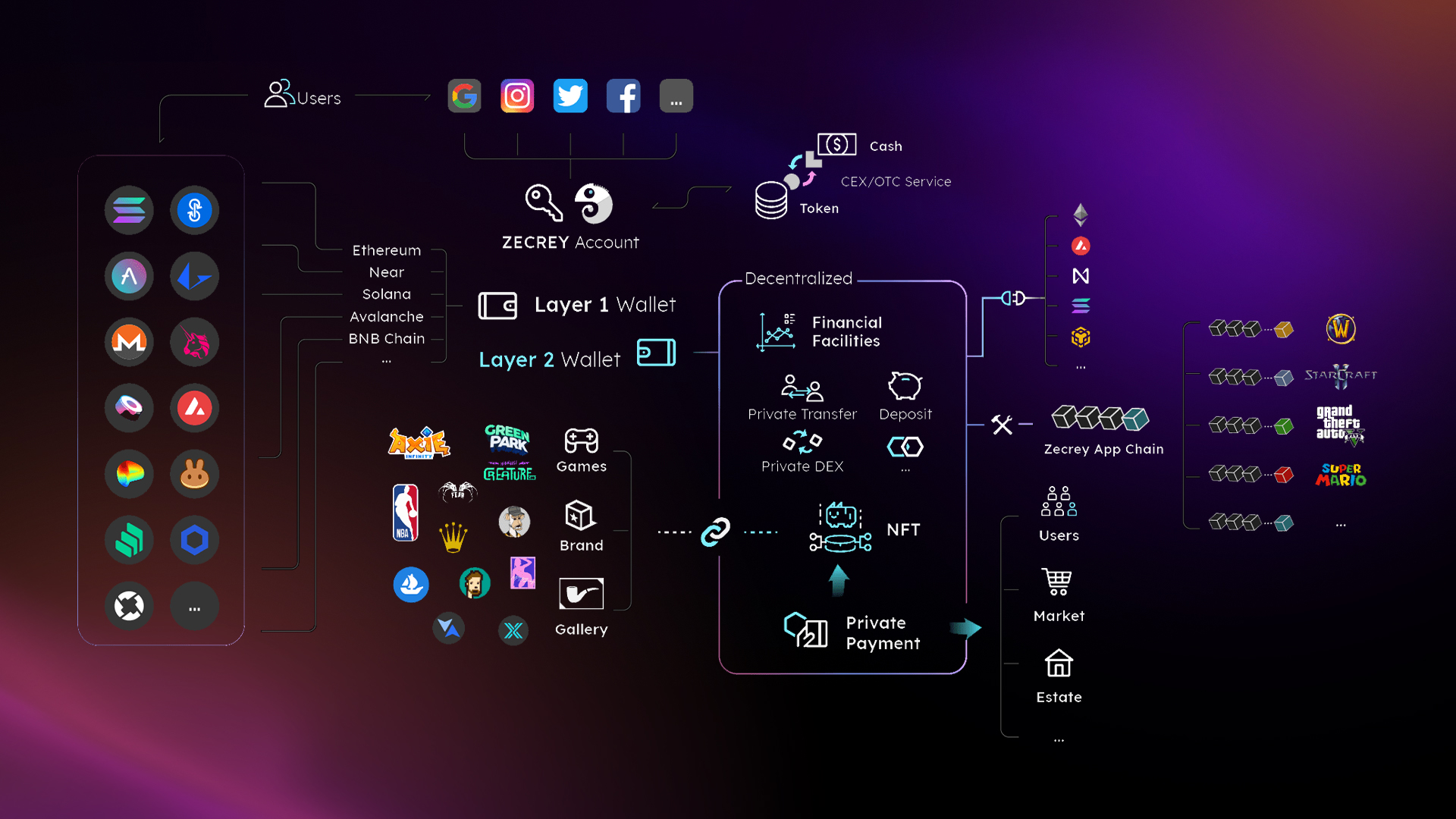This screenshot has height=819, width=1456.
Task: Click the Layer 1 Wallet icon
Action: [x=498, y=303]
